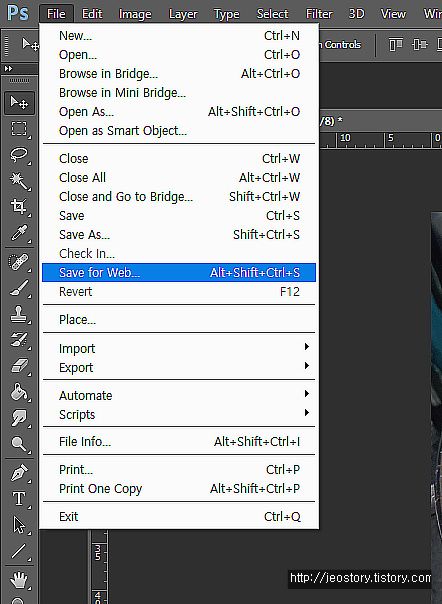The height and width of the screenshot is (604, 442).
Task: Click the align vertical centers icon
Action: tap(420, 44)
